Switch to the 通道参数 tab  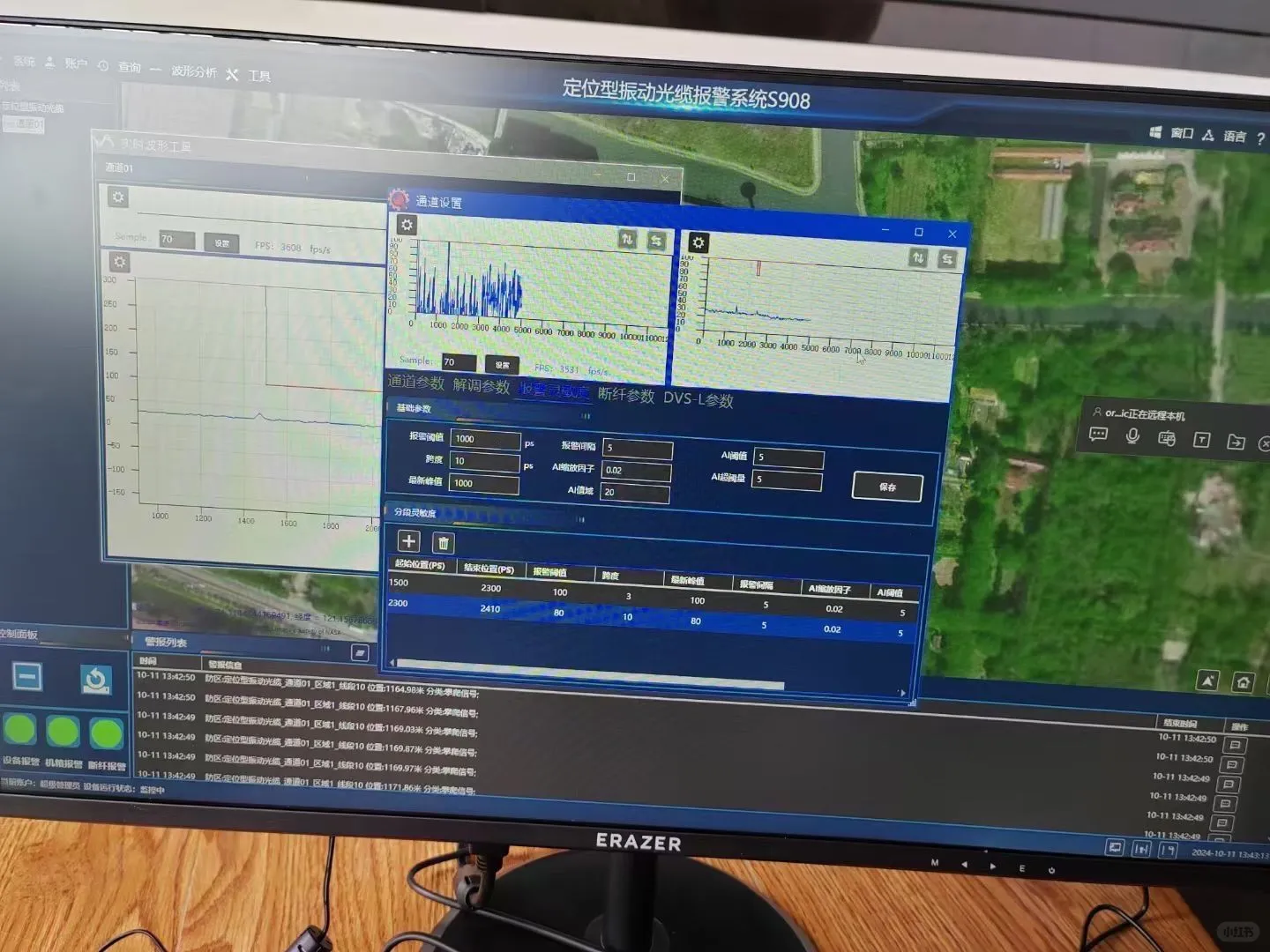(x=416, y=383)
